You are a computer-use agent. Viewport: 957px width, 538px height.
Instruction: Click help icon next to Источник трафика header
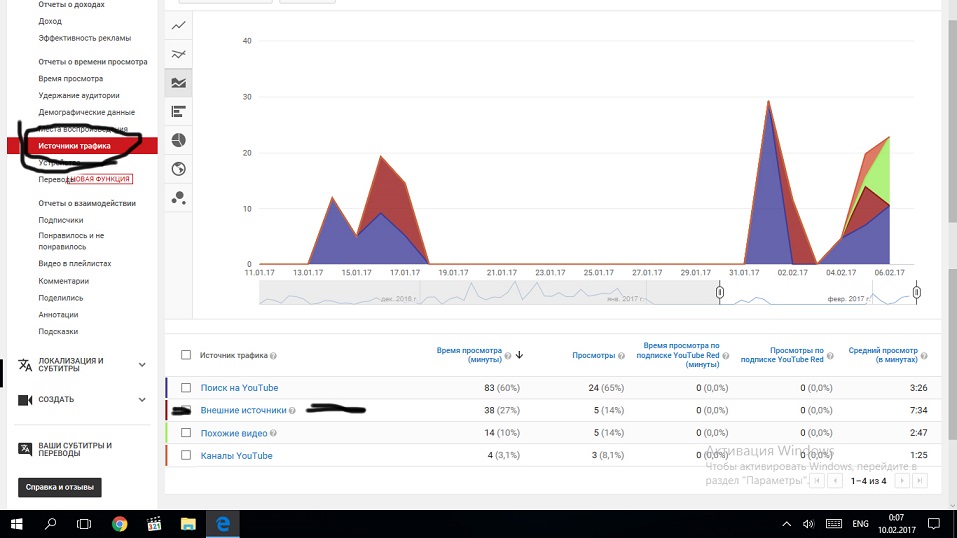tap(273, 355)
